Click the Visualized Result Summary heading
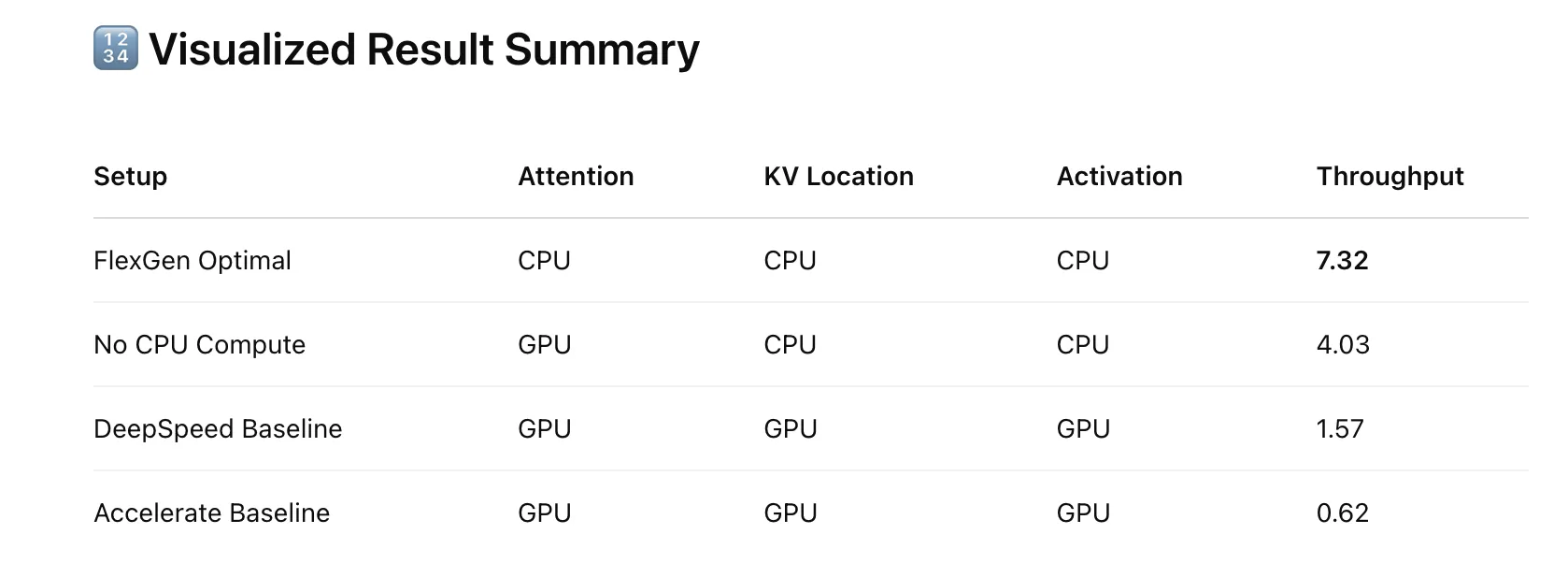The image size is (1568, 563). (x=424, y=50)
